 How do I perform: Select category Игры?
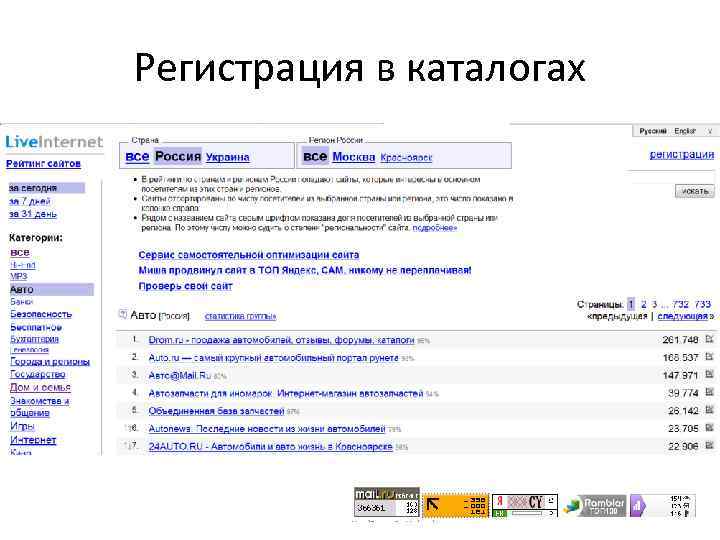(22, 426)
